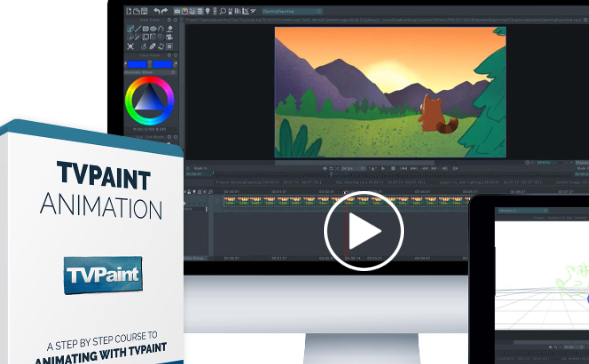Open the color wheel panel toolbar icon

[x=184, y=11]
